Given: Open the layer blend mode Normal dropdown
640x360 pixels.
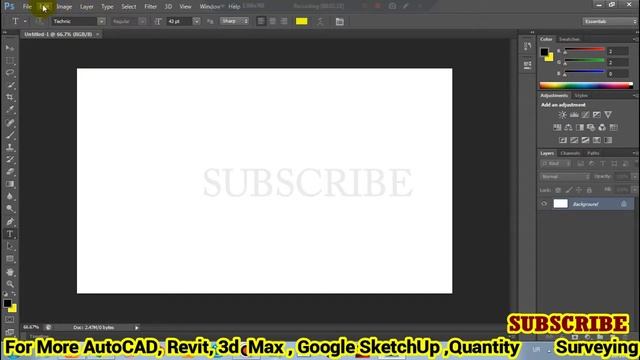Looking at the screenshot, I should point(565,177).
